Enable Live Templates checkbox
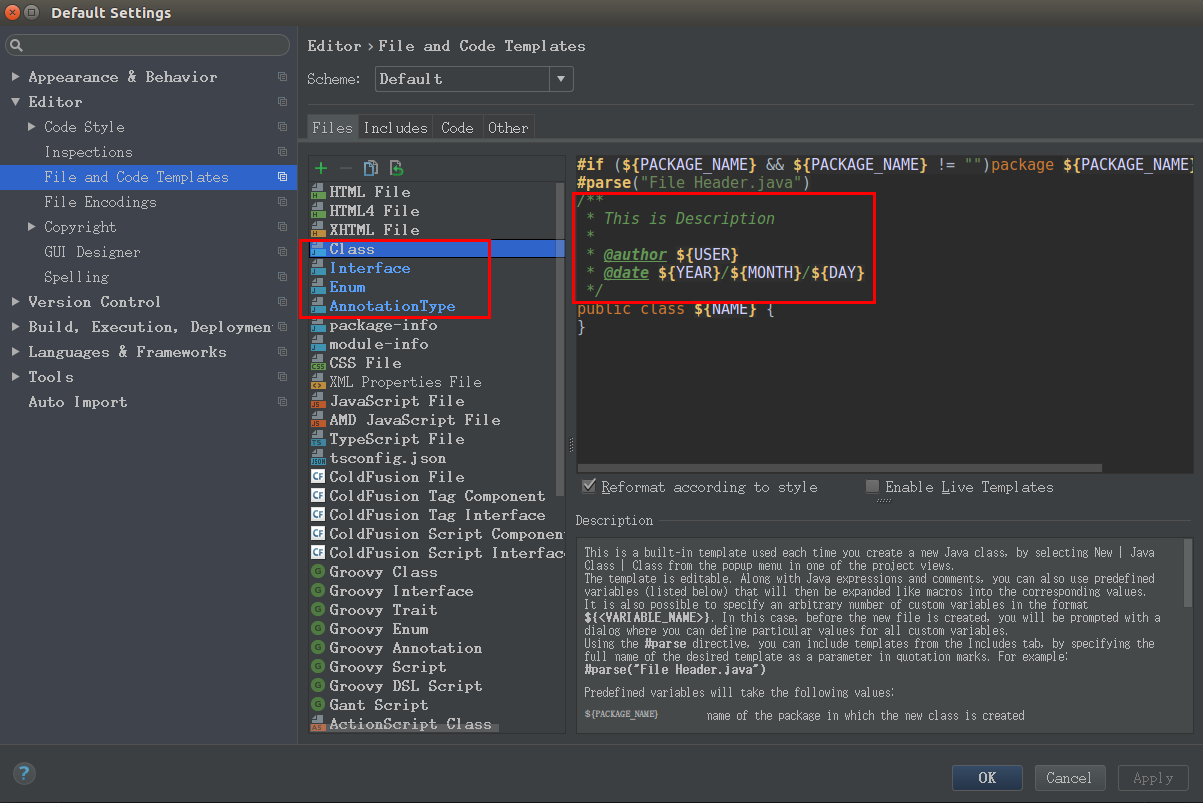This screenshot has height=803, width=1203. click(872, 486)
